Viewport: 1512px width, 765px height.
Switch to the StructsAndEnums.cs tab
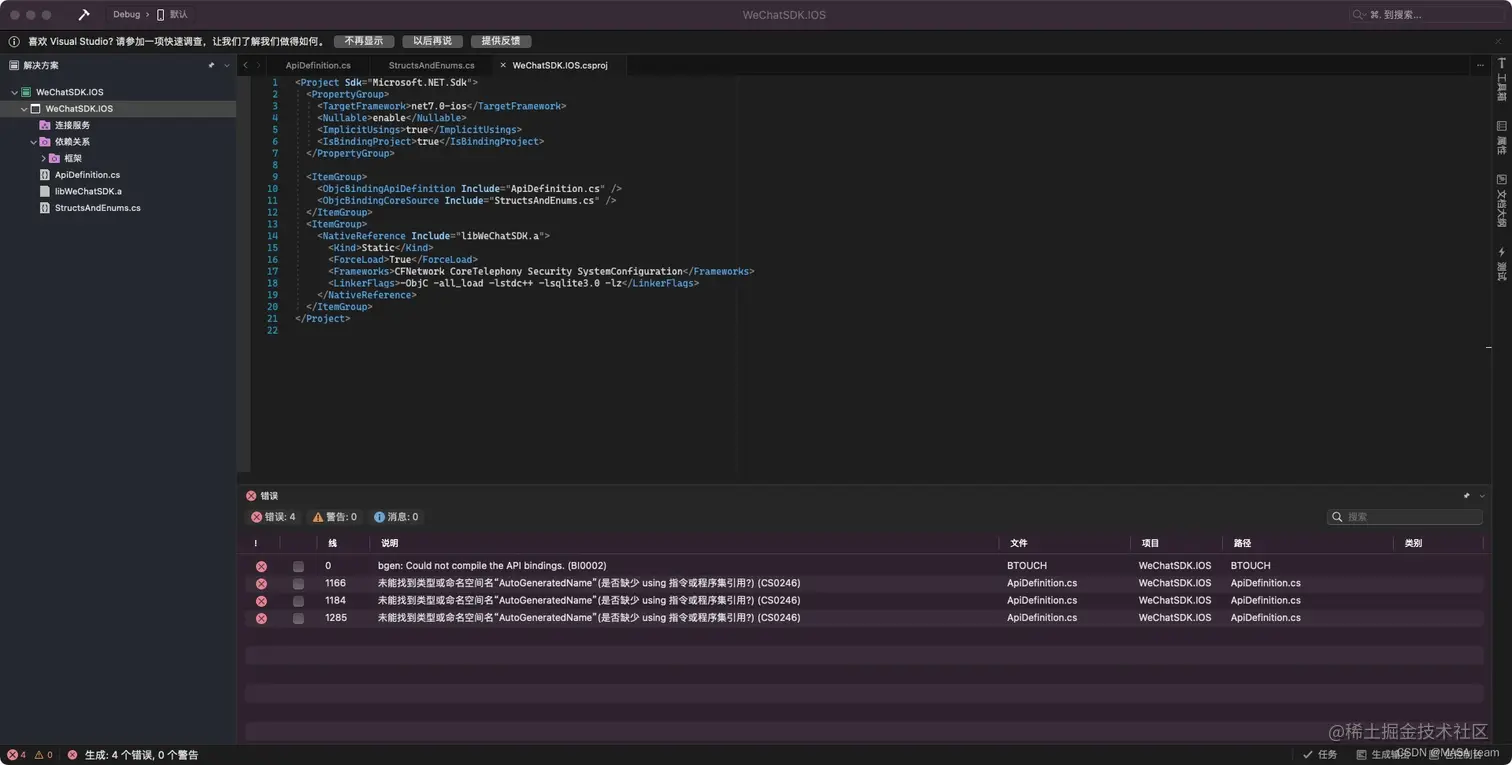pos(432,65)
